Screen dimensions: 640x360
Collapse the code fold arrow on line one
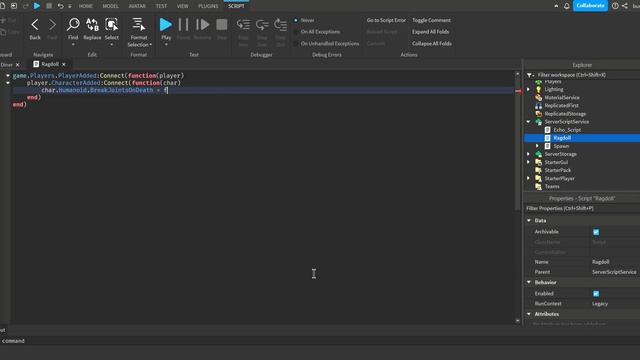tap(8, 76)
